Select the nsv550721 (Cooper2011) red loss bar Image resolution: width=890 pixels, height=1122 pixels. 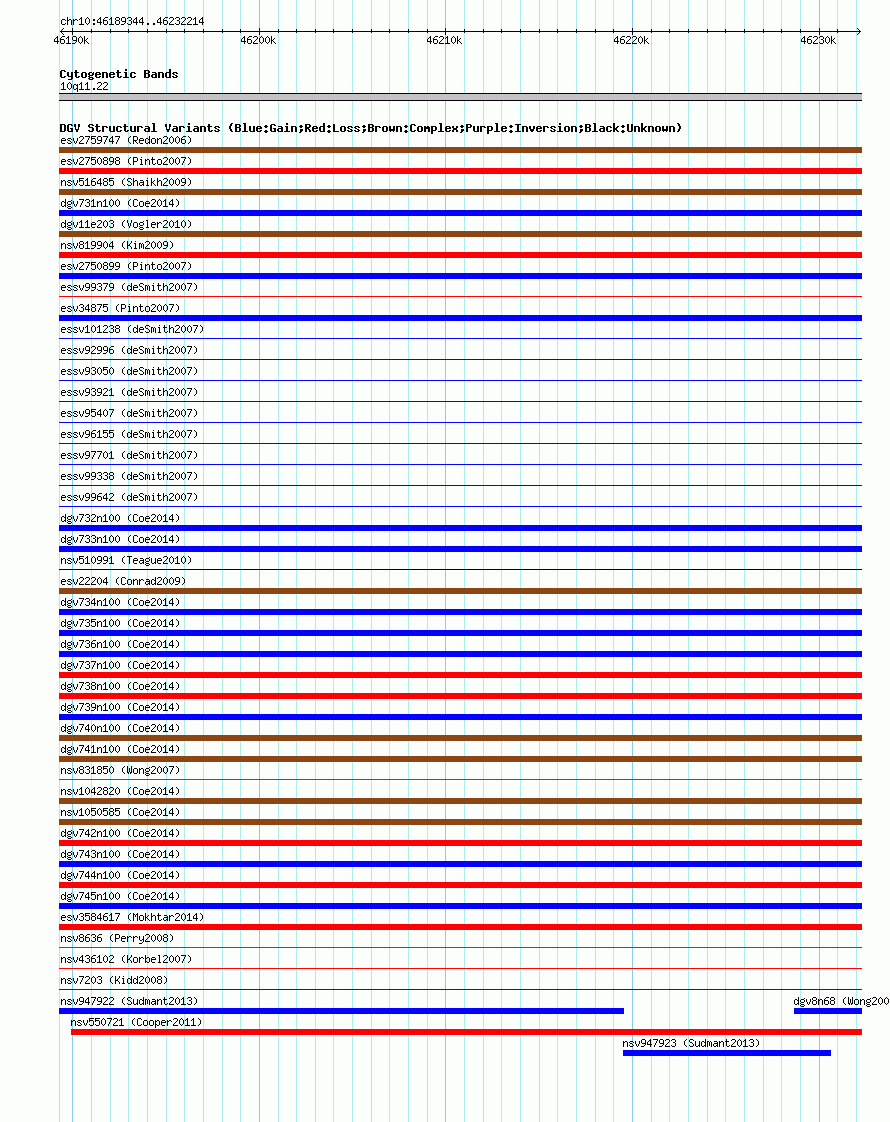[x=466, y=1032]
